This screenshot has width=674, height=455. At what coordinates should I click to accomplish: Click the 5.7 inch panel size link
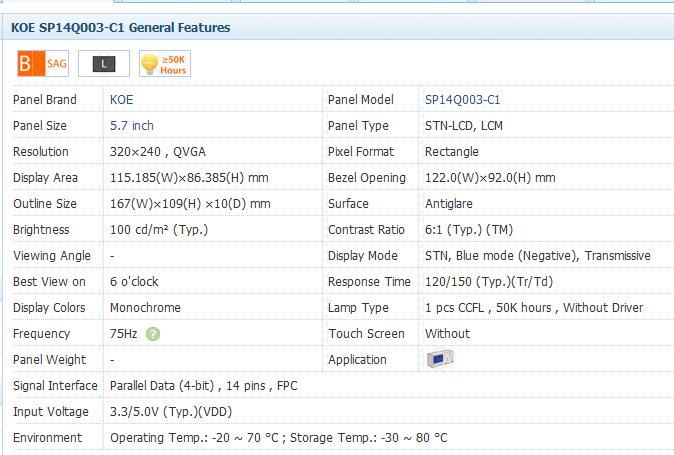pyautogui.click(x=132, y=125)
